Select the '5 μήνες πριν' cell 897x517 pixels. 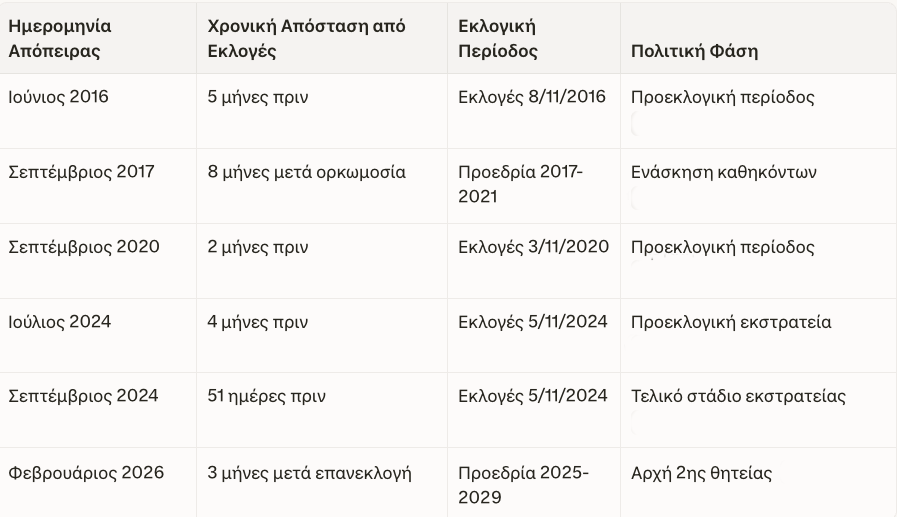[x=257, y=98]
